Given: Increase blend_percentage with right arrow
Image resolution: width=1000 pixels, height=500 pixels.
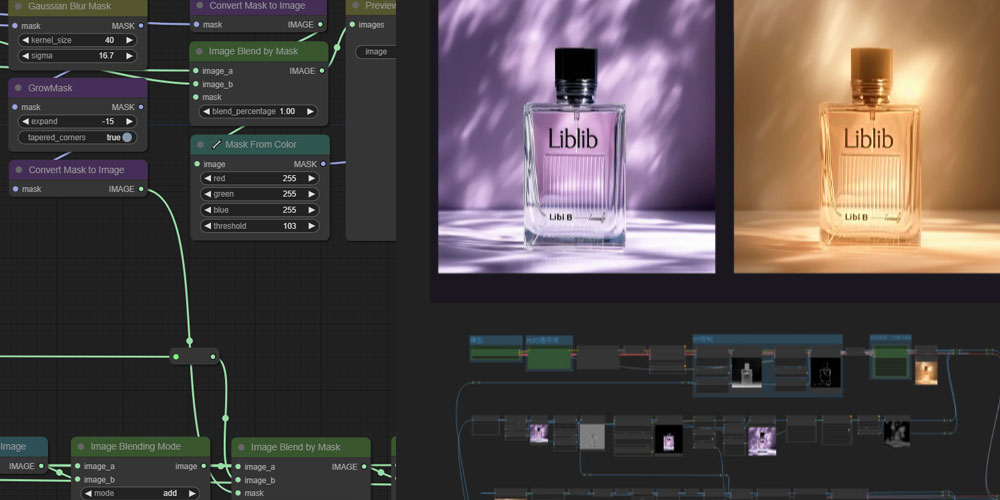Looking at the screenshot, I should pyautogui.click(x=310, y=111).
